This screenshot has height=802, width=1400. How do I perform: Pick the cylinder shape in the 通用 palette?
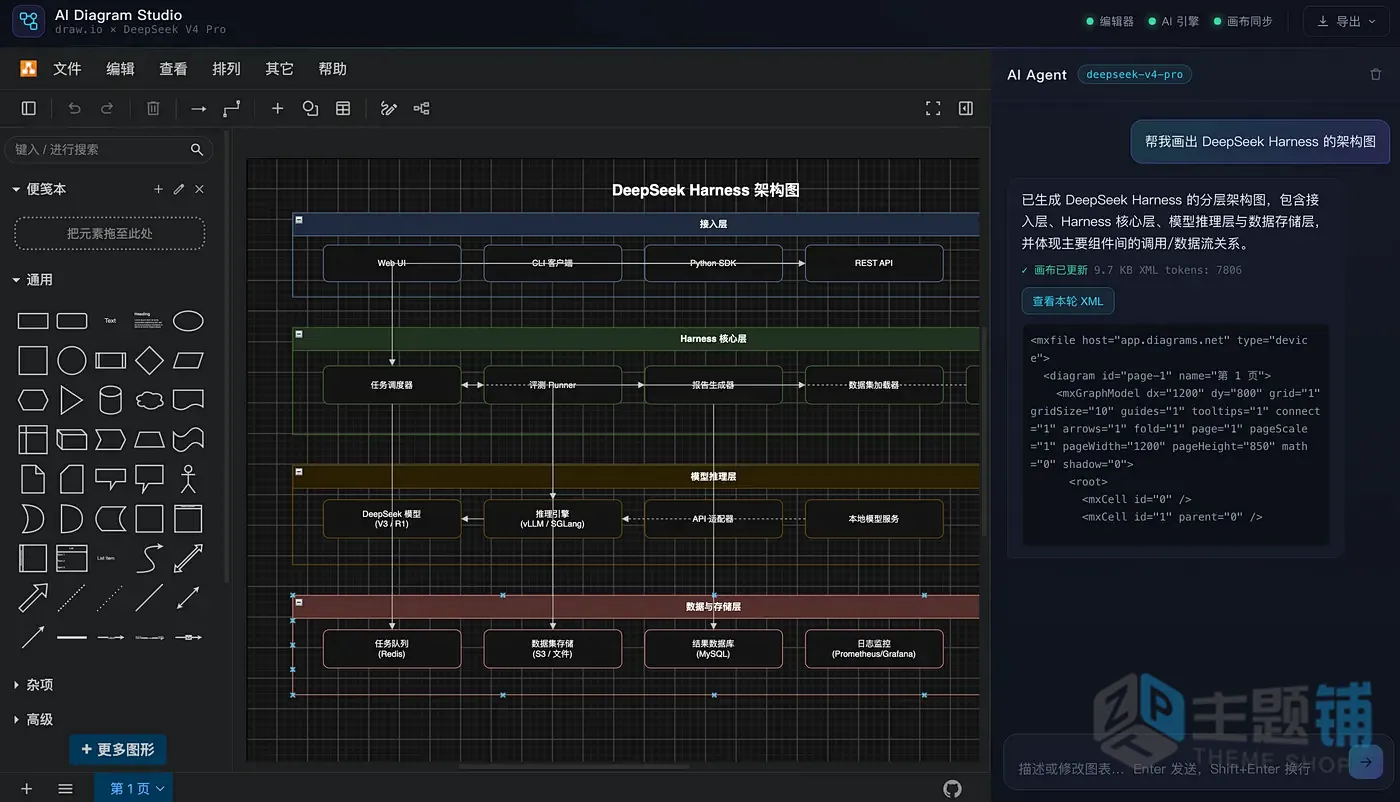(111, 400)
